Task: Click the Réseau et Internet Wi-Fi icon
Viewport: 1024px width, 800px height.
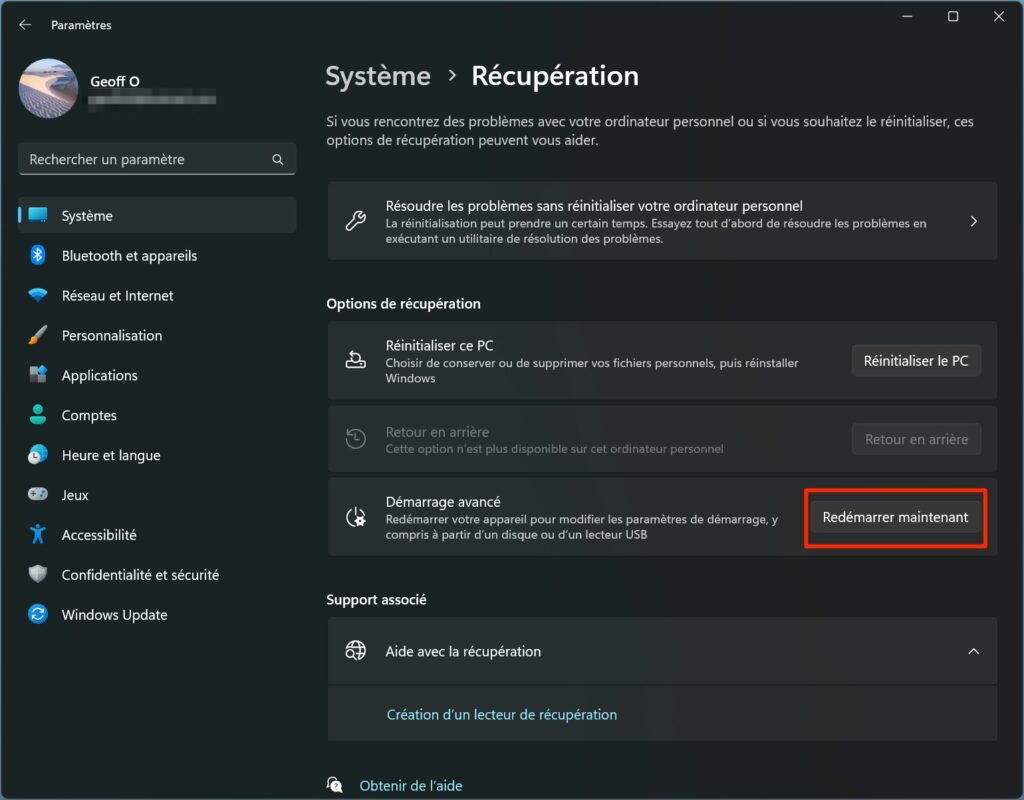Action: 38,296
